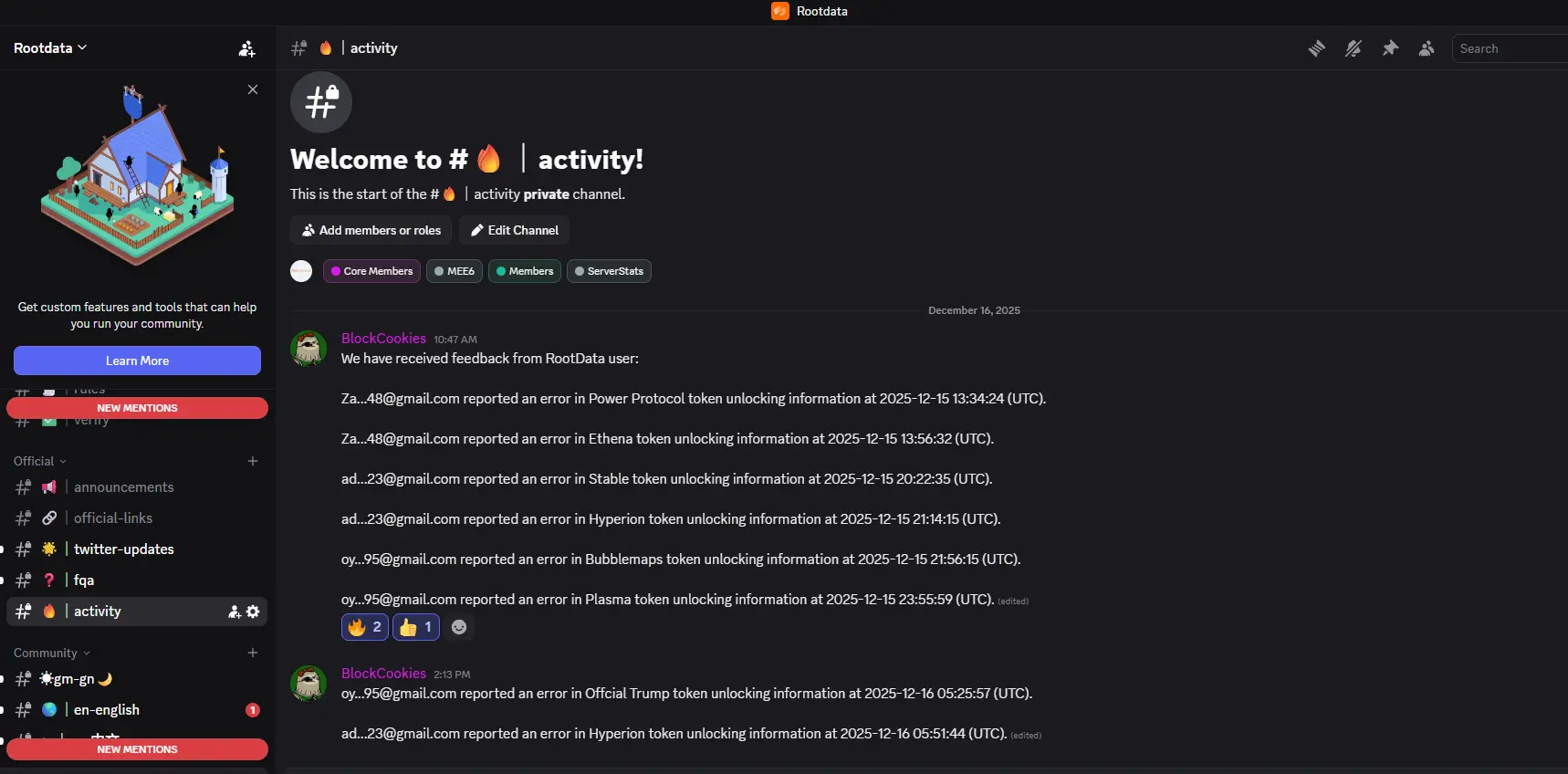The height and width of the screenshot is (774, 1568).
Task: Open the Threads icon in channel header
Action: 1316,48
